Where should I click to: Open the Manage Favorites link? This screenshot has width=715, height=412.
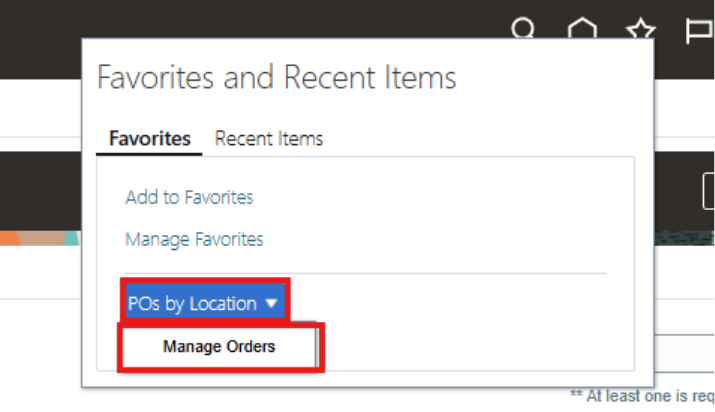pyautogui.click(x=194, y=239)
